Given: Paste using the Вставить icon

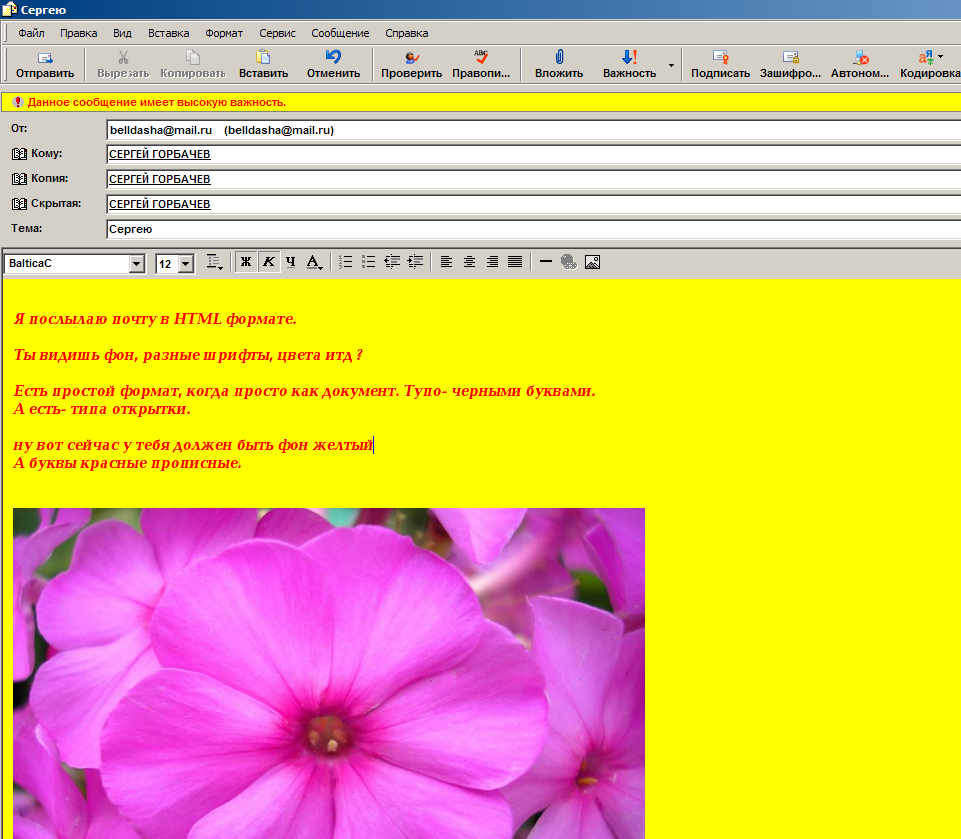Looking at the screenshot, I should pos(263,58).
